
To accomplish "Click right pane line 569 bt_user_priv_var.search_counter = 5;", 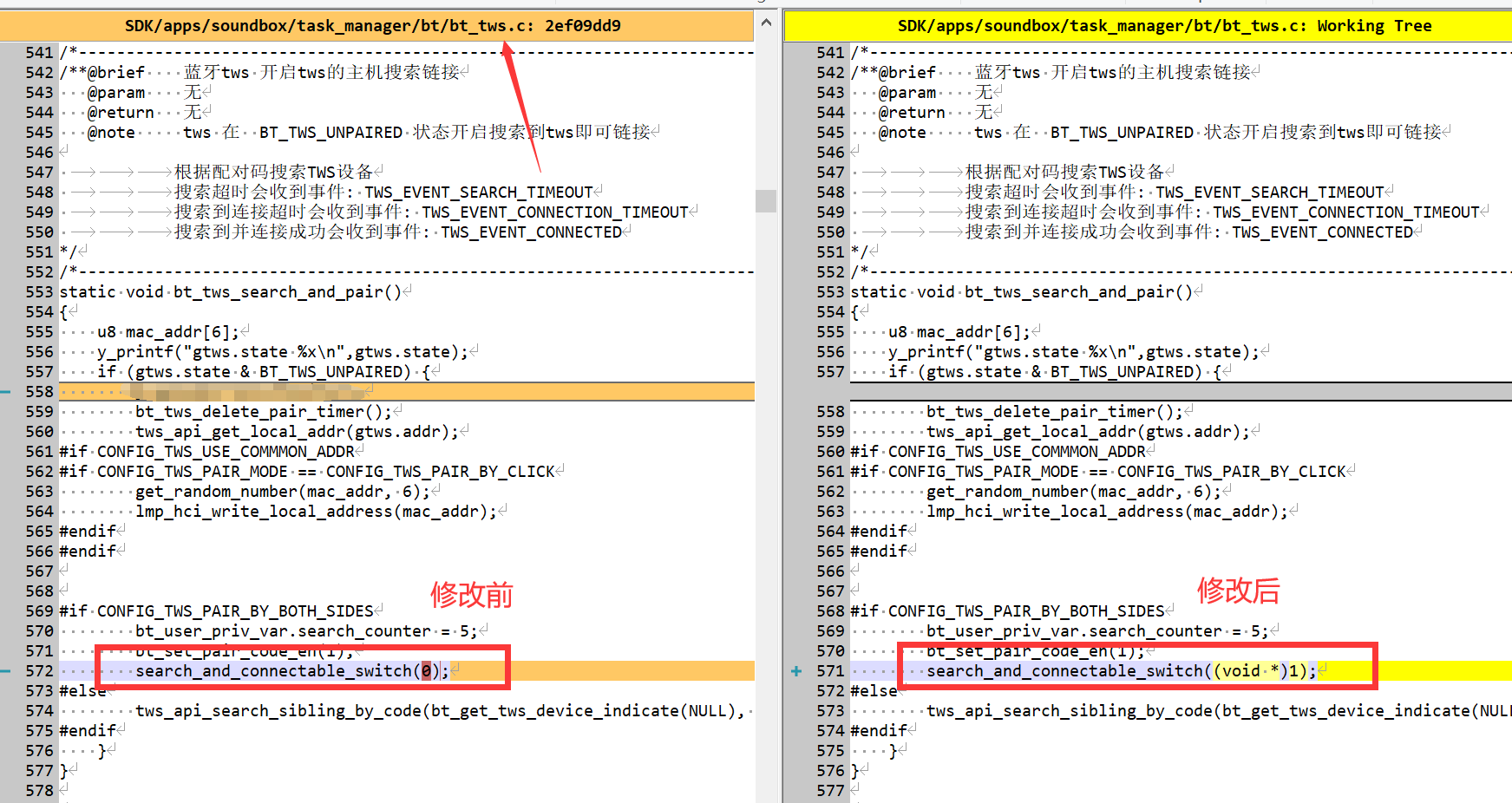I will click(x=1097, y=631).
